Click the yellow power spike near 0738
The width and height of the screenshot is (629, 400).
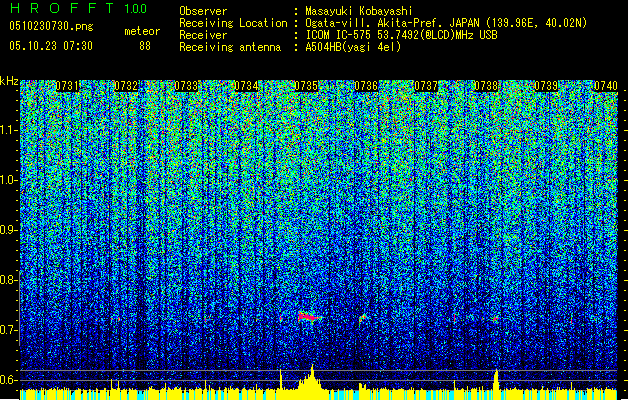[496, 380]
